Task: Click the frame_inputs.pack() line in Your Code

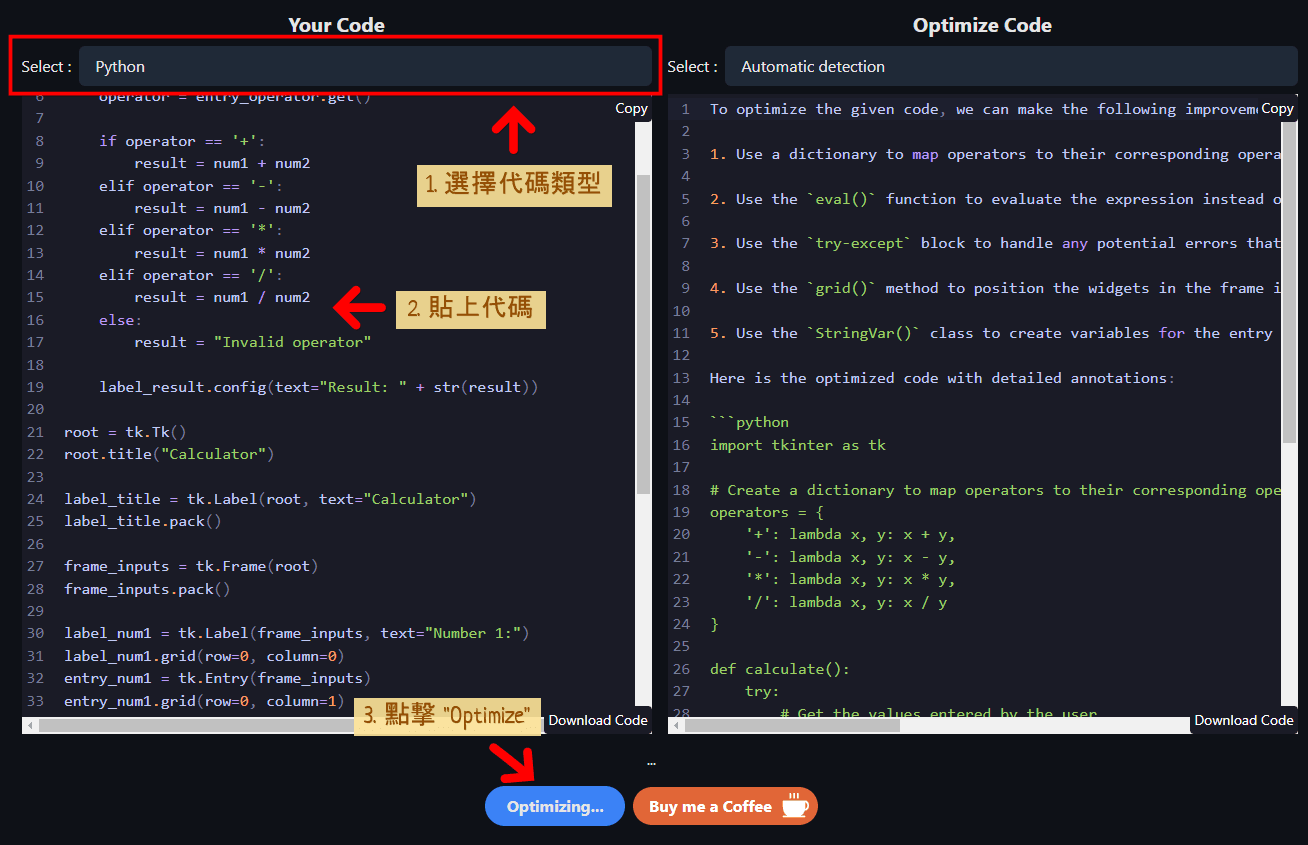Action: coord(147,589)
